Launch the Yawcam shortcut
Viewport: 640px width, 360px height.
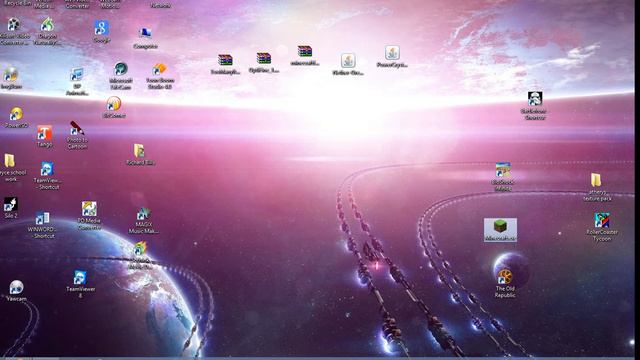16,287
